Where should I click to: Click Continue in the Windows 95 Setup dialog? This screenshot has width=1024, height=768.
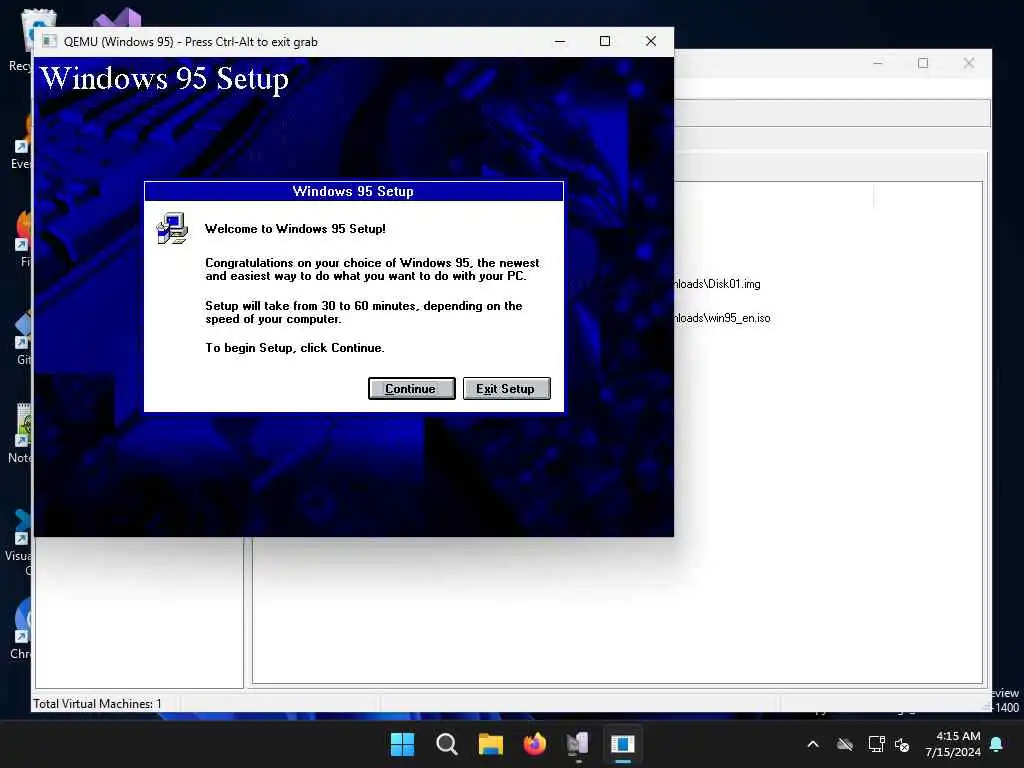click(411, 389)
